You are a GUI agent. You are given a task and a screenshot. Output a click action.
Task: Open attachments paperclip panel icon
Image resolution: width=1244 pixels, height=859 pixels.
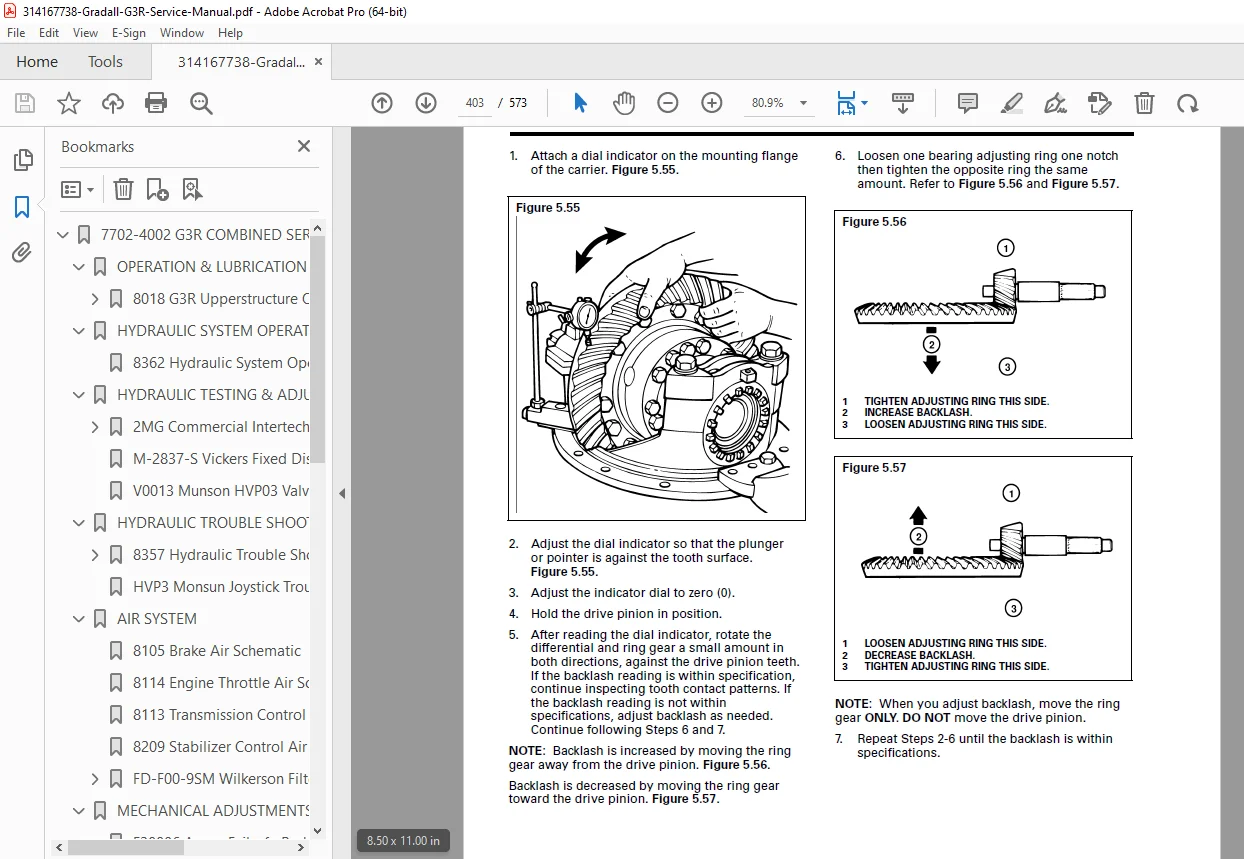click(22, 252)
